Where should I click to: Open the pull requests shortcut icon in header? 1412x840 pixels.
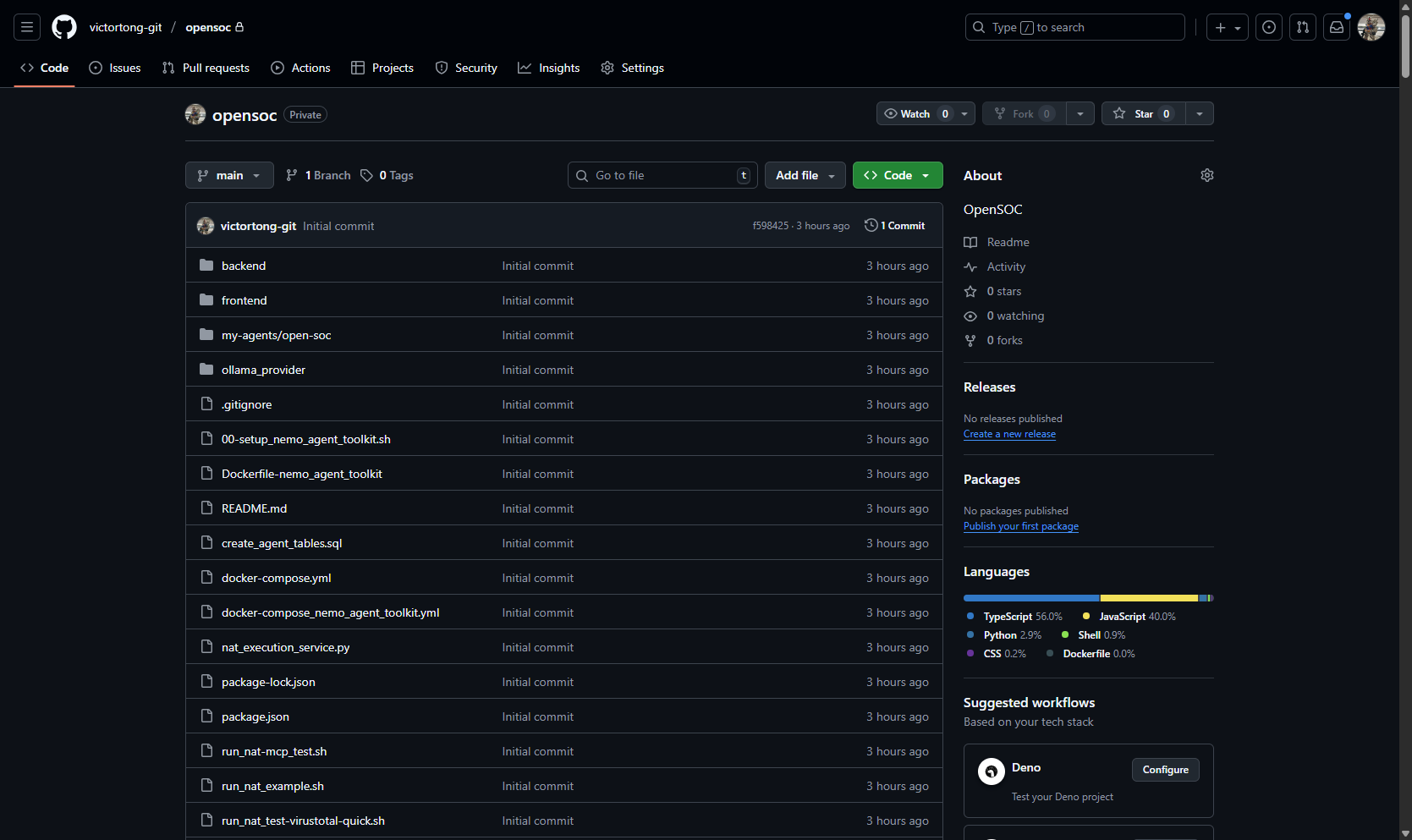click(1303, 27)
